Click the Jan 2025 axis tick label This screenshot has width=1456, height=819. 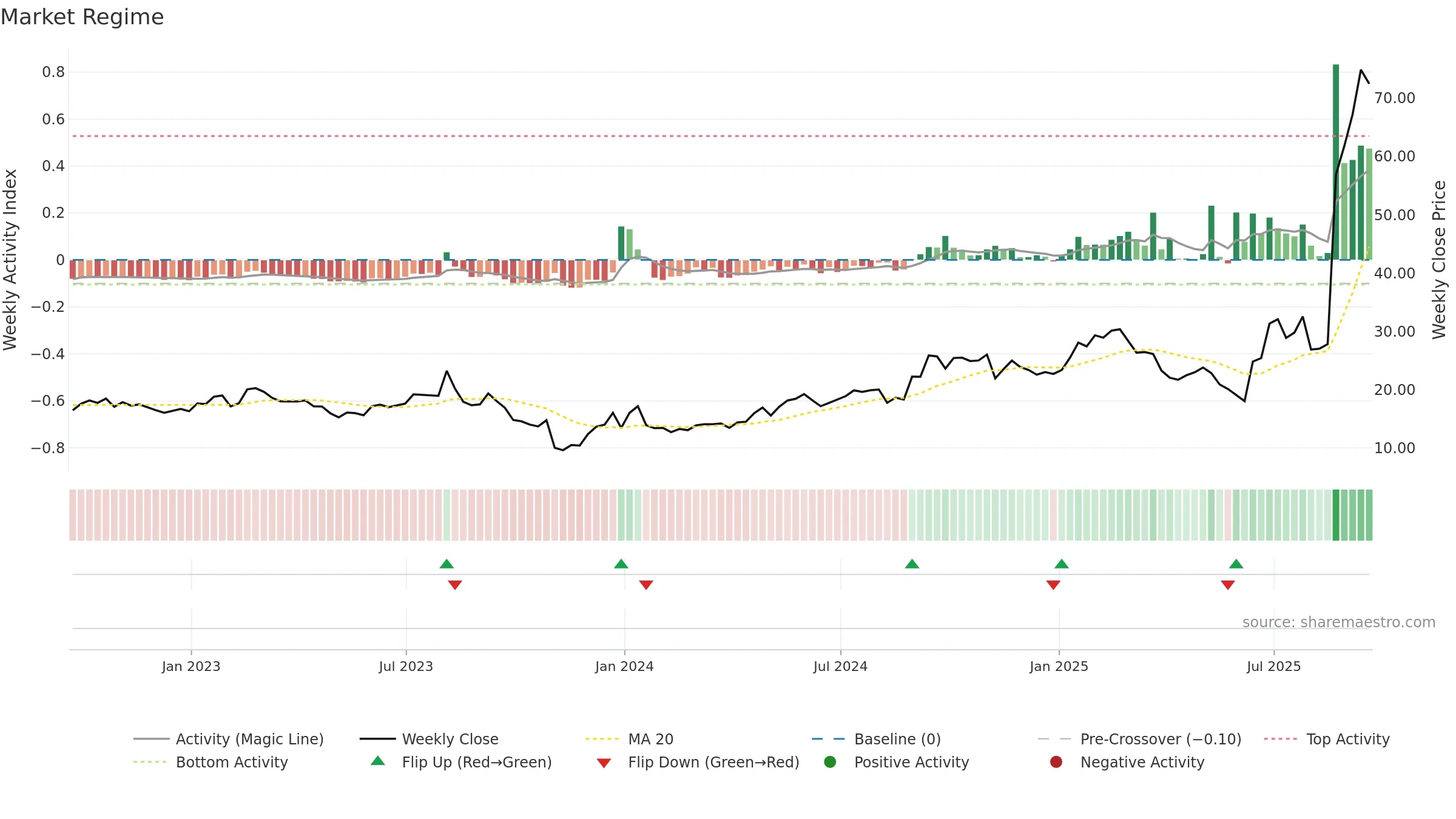point(1059,666)
